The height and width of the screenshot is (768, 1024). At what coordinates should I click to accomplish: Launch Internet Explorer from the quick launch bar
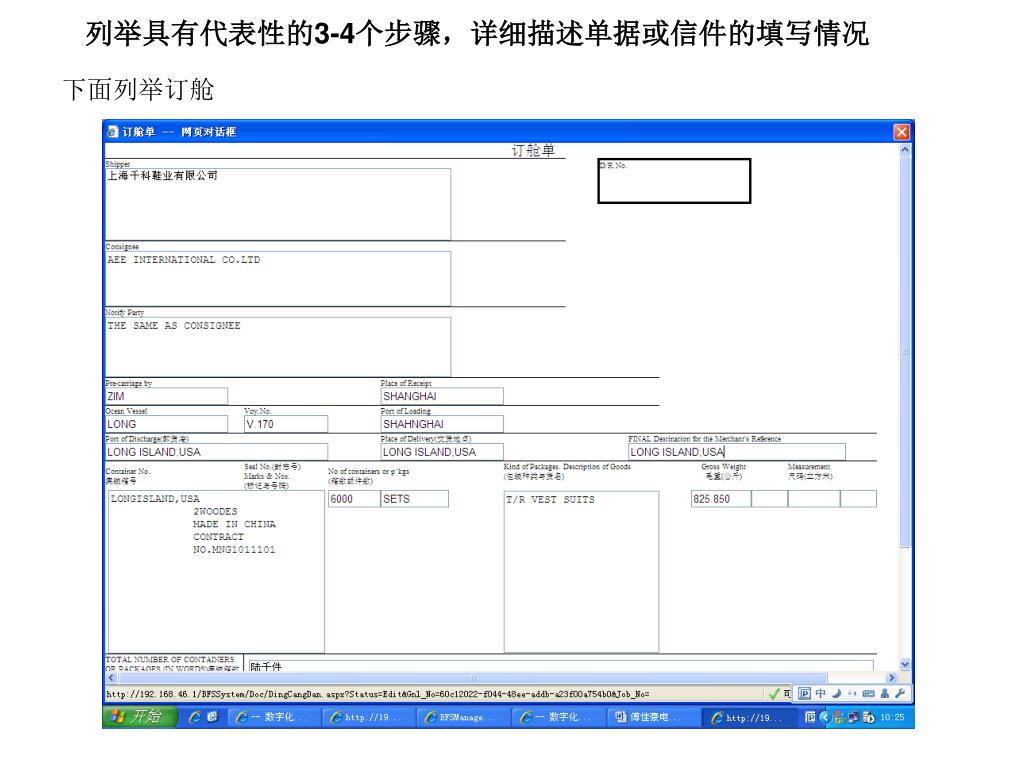[195, 717]
